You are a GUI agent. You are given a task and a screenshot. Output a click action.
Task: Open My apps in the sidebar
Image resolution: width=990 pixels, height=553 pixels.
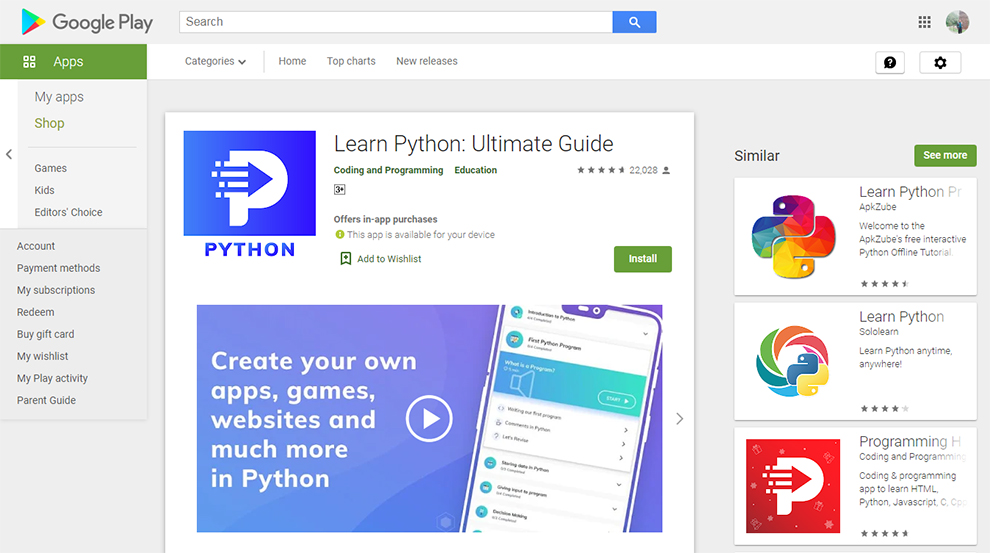pyautogui.click(x=59, y=97)
